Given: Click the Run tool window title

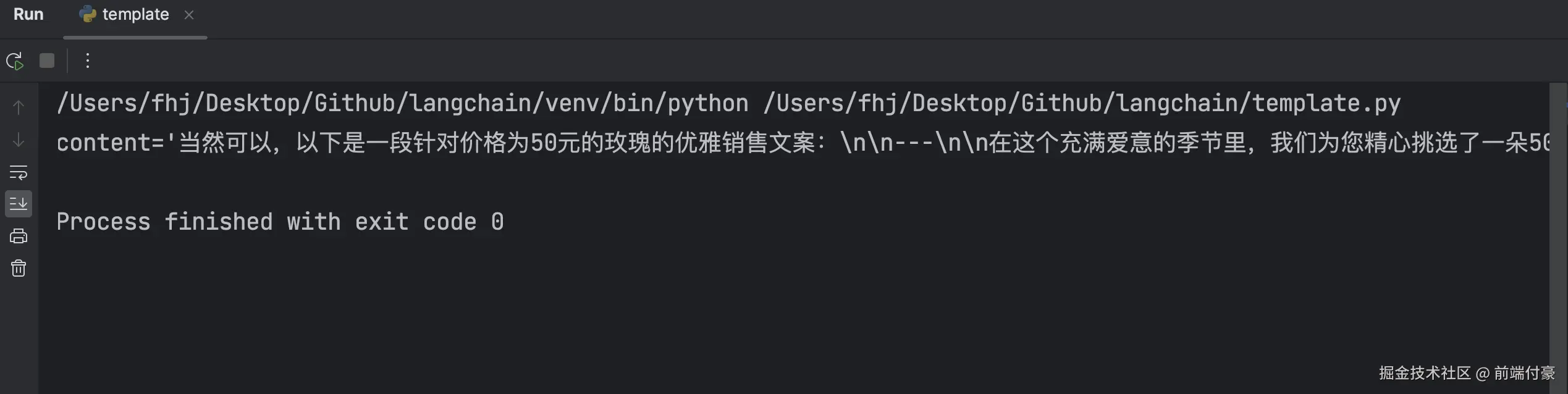Looking at the screenshot, I should [28, 15].
